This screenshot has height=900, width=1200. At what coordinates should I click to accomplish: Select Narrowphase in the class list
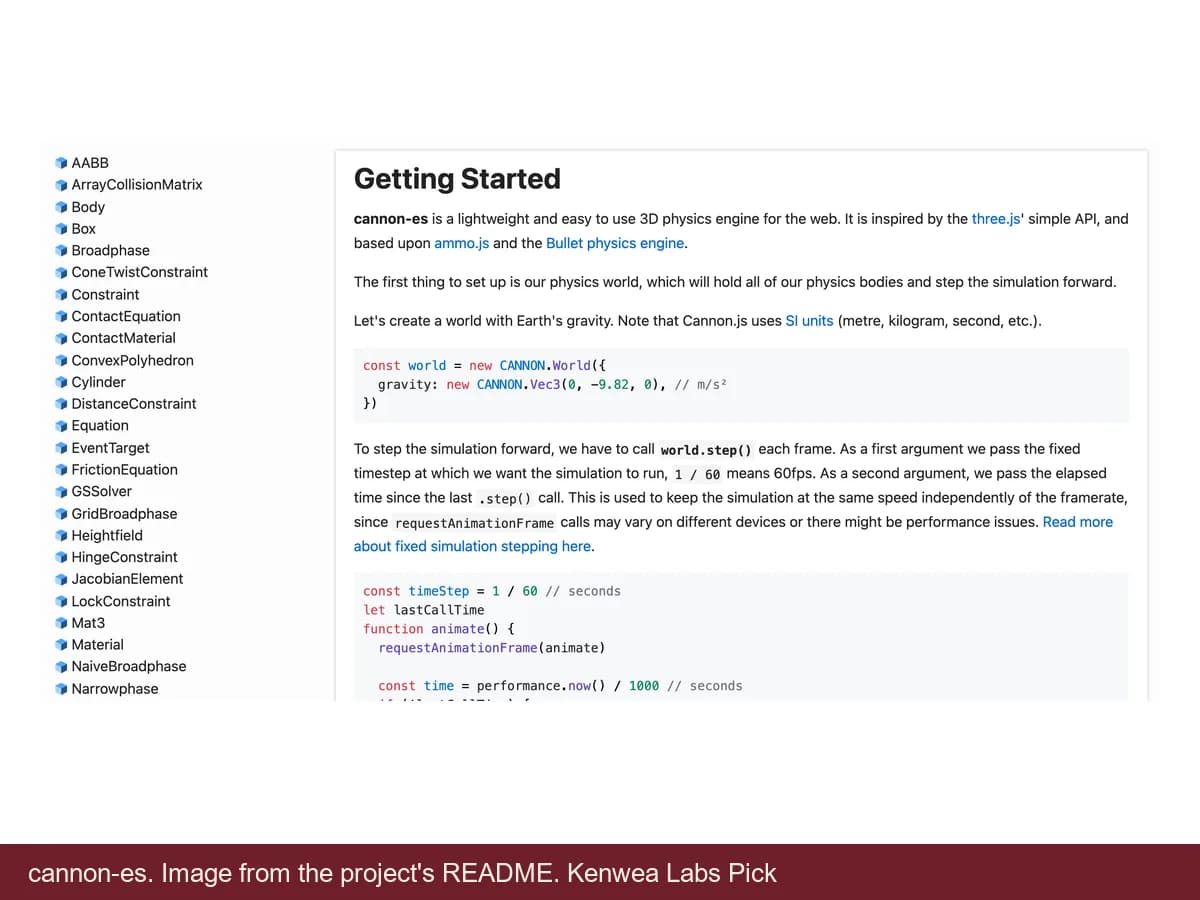115,689
